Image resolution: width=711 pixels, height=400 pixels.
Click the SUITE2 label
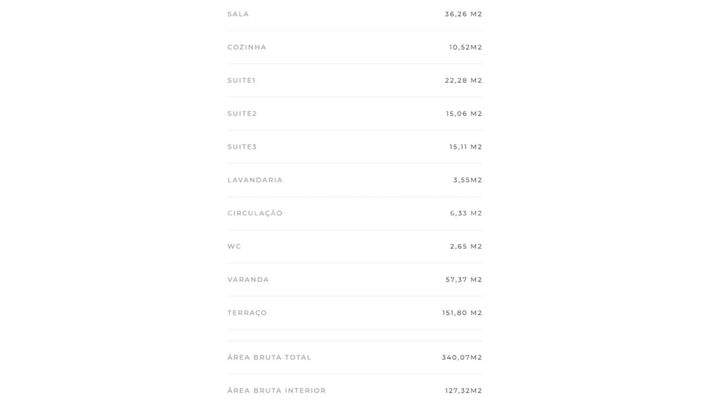pyautogui.click(x=242, y=113)
